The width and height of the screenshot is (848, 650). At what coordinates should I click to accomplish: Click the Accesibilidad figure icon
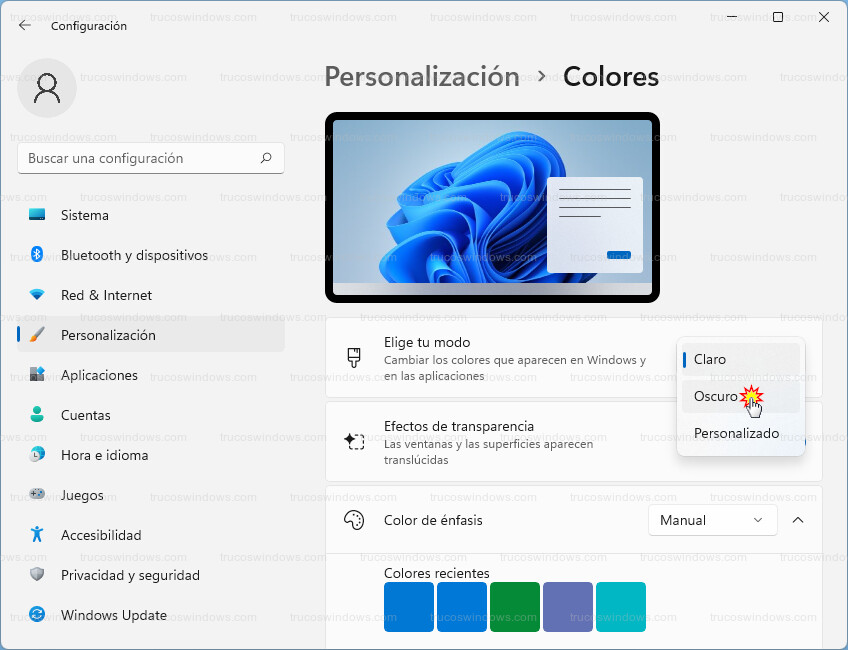[37, 535]
